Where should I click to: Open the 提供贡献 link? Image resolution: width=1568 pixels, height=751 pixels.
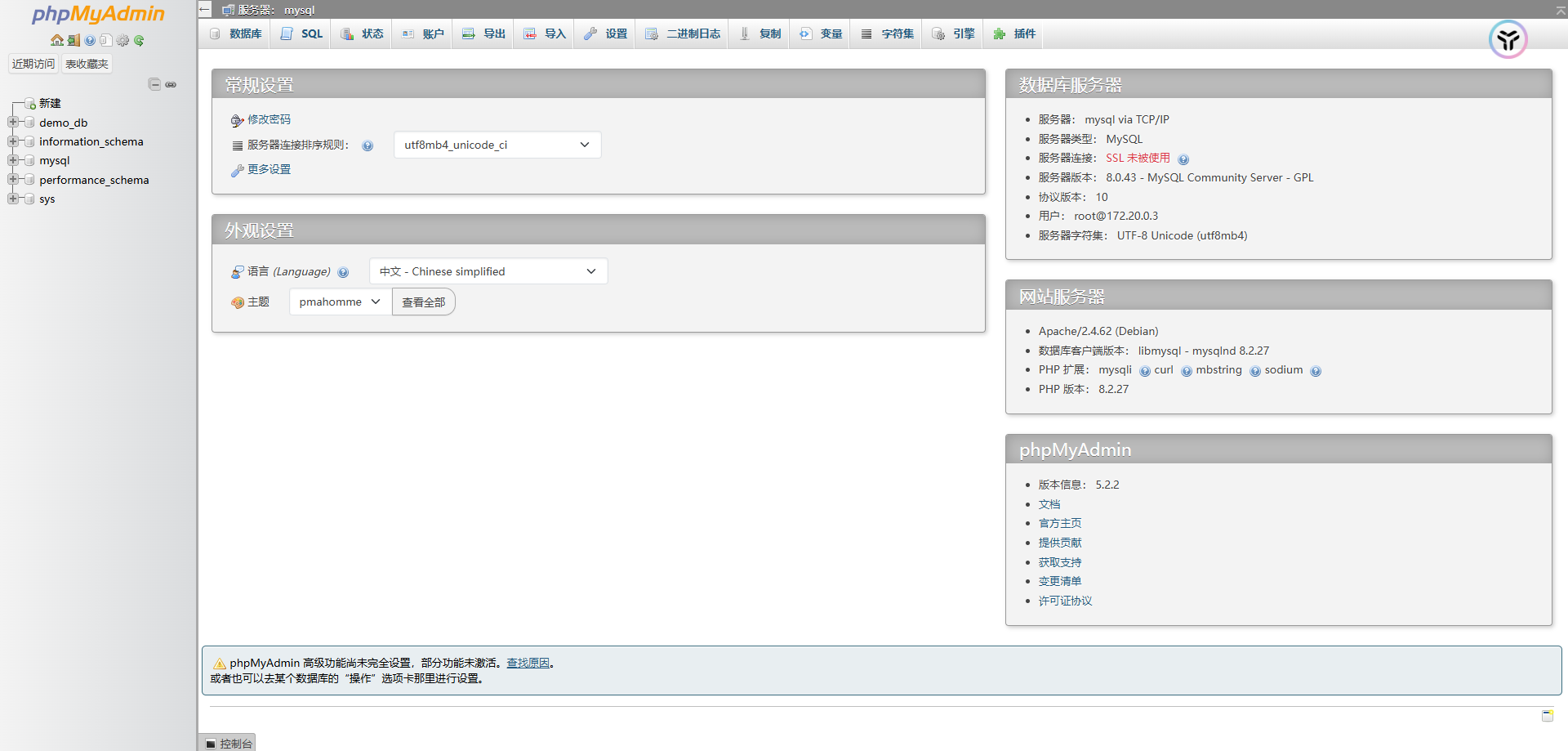pos(1060,543)
